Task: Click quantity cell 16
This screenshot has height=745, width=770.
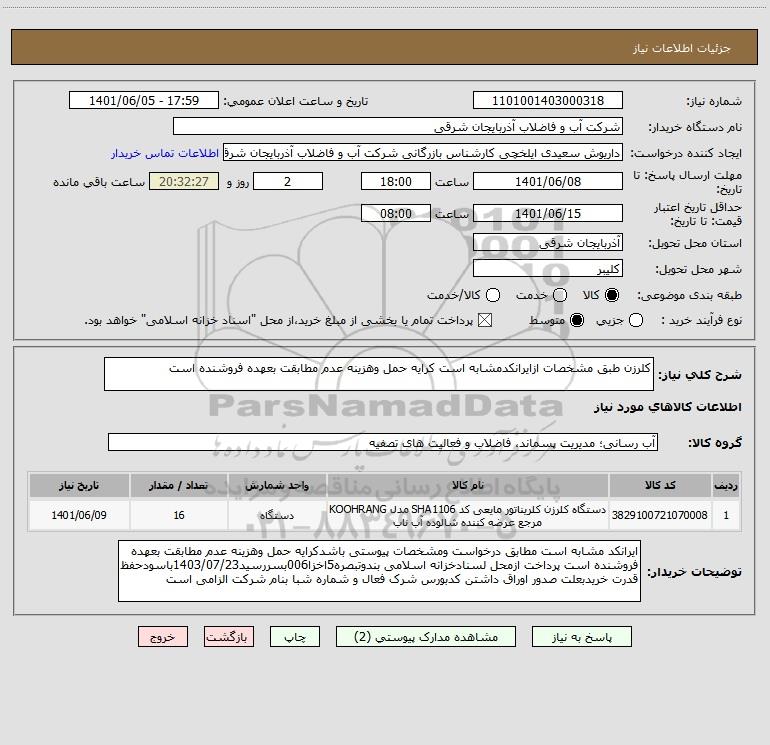Action: [x=179, y=515]
